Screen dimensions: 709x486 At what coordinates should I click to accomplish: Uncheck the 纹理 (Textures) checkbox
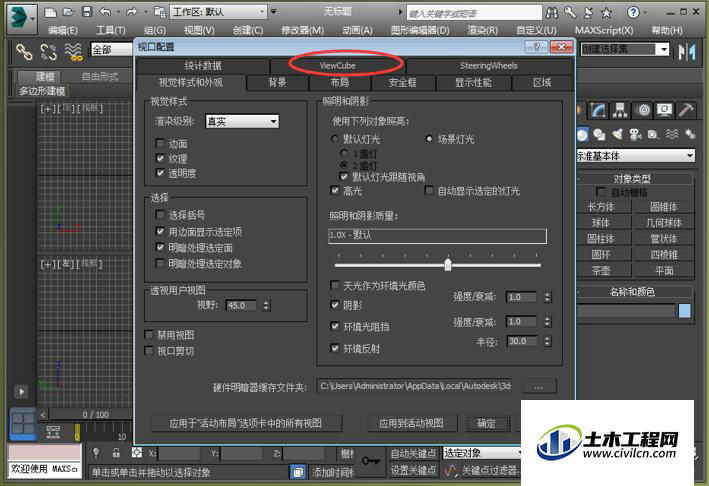click(x=160, y=158)
